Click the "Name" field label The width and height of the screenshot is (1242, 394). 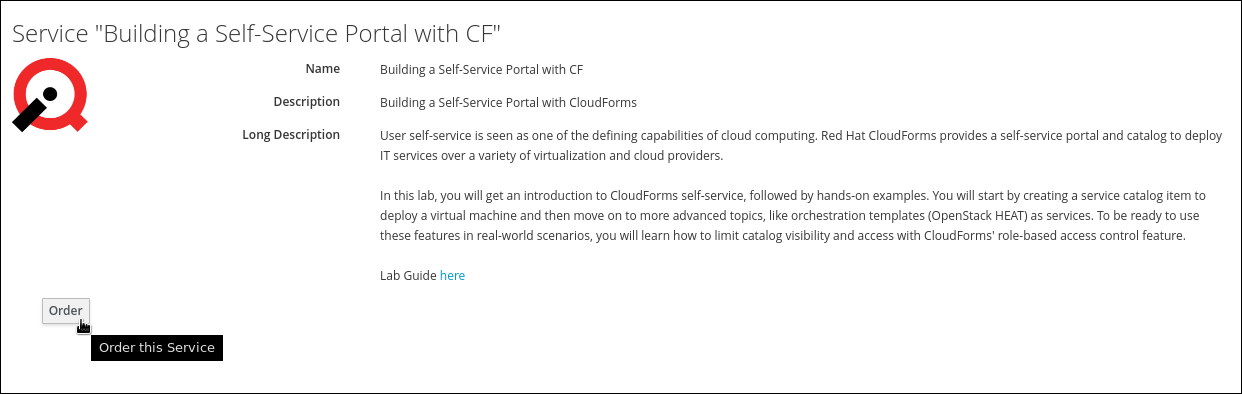point(322,69)
